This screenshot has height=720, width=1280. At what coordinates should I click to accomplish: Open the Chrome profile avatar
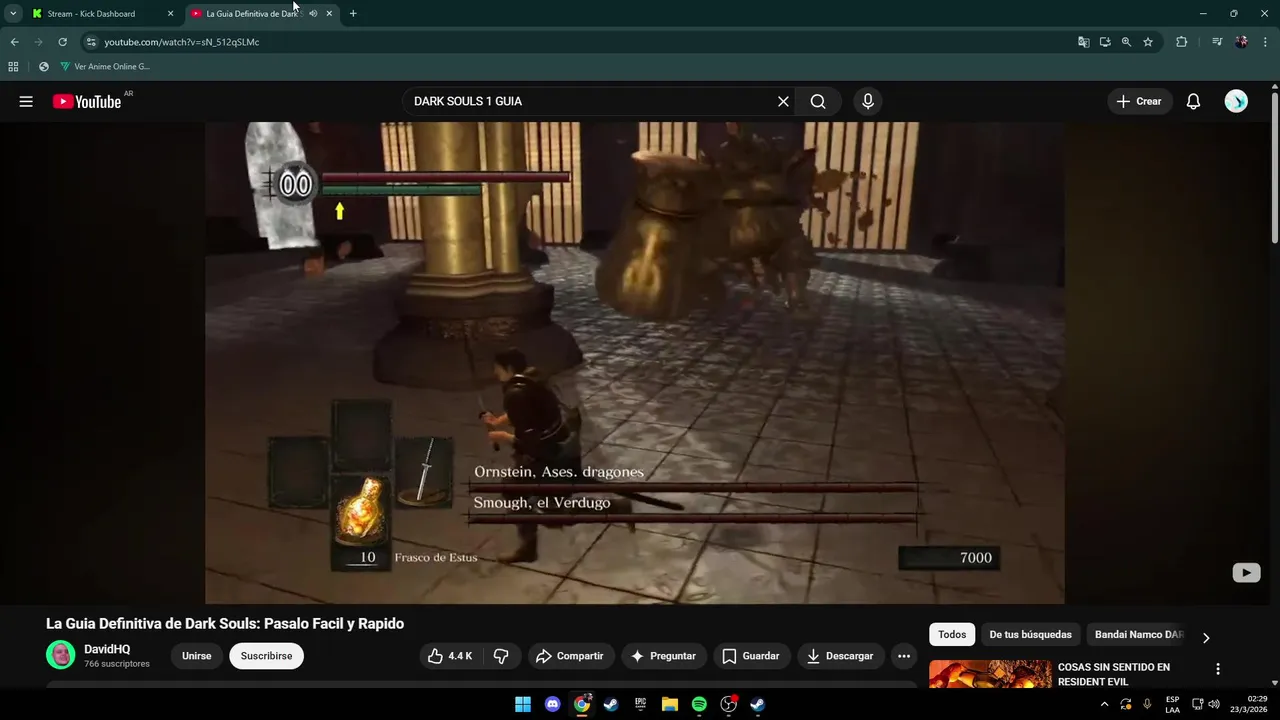[x=1241, y=42]
